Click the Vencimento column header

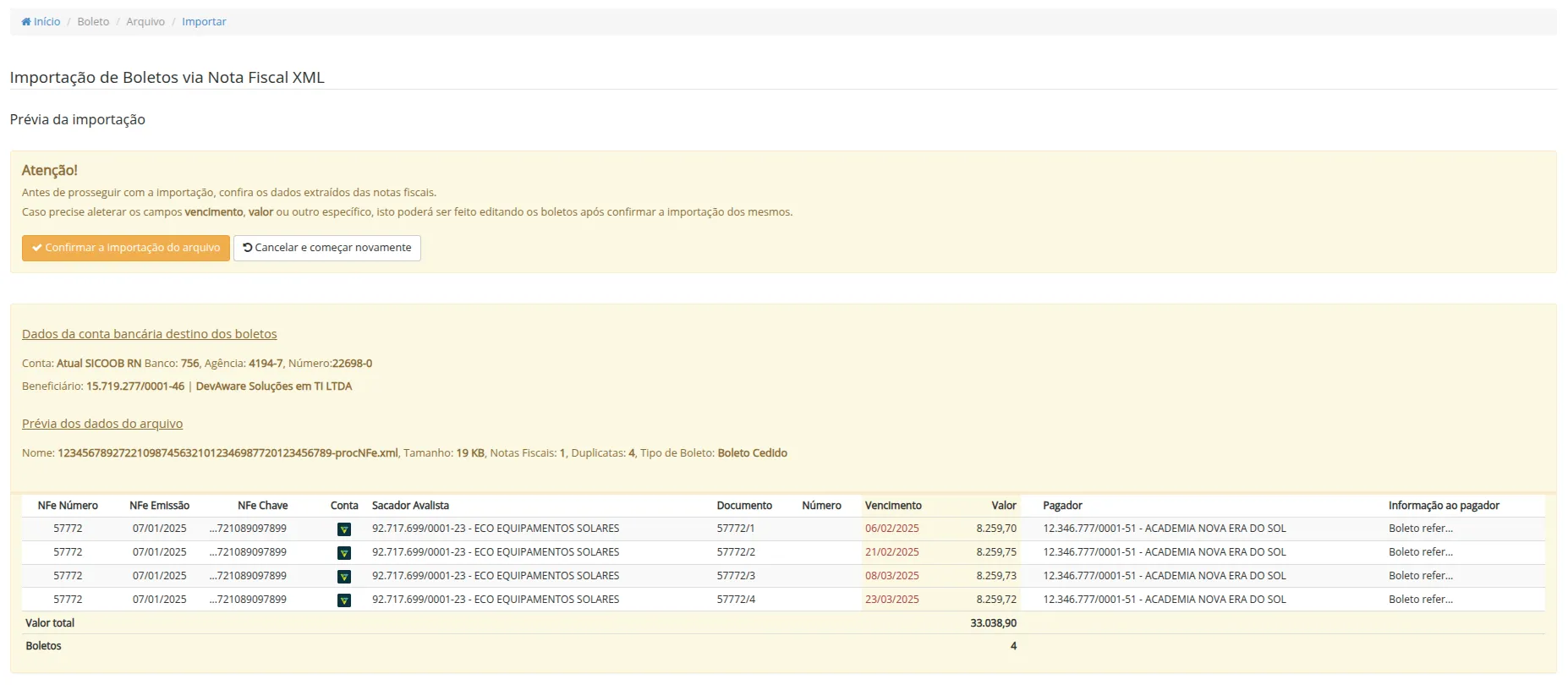point(893,506)
